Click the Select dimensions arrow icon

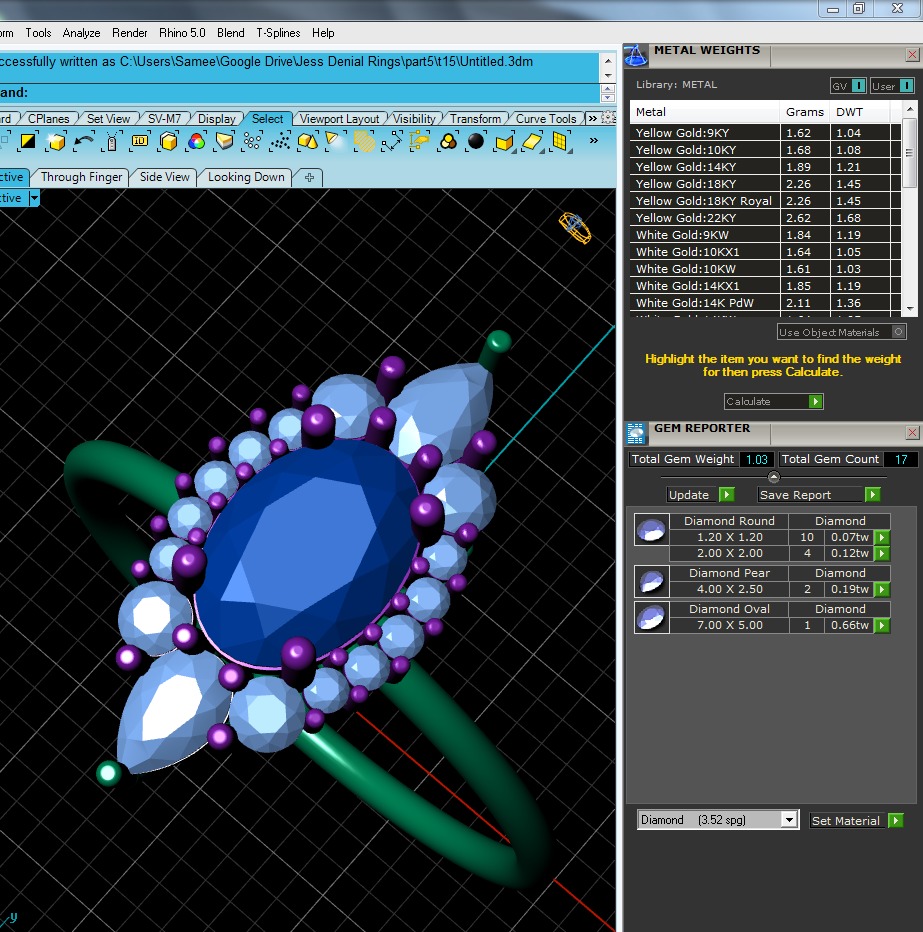point(392,141)
